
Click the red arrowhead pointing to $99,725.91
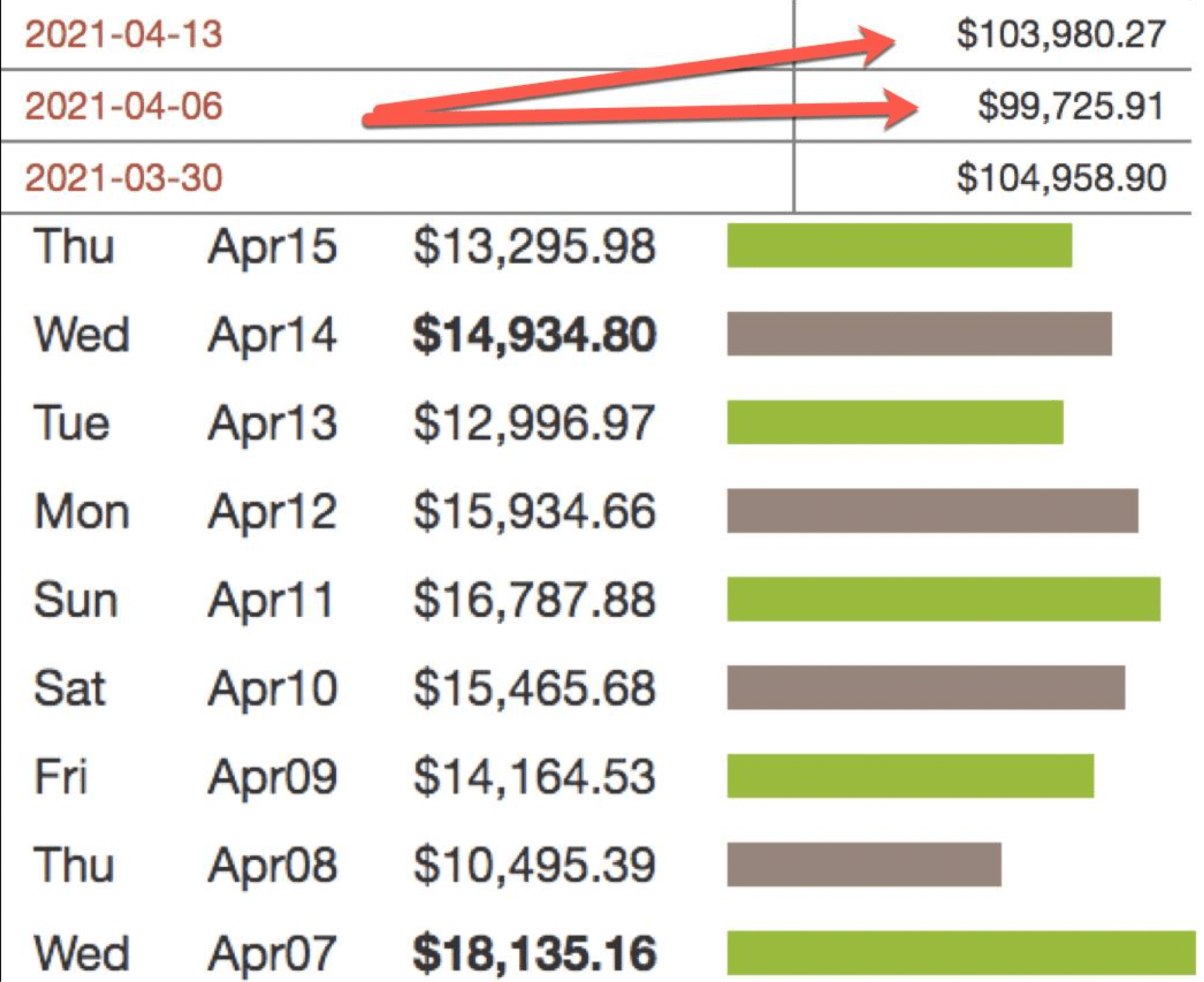pyautogui.click(x=899, y=109)
